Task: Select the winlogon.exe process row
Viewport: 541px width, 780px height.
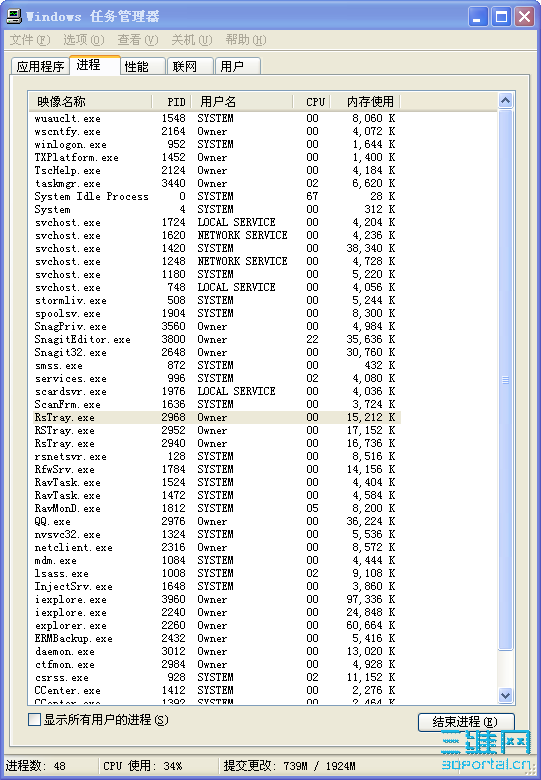Action: [x=217, y=144]
